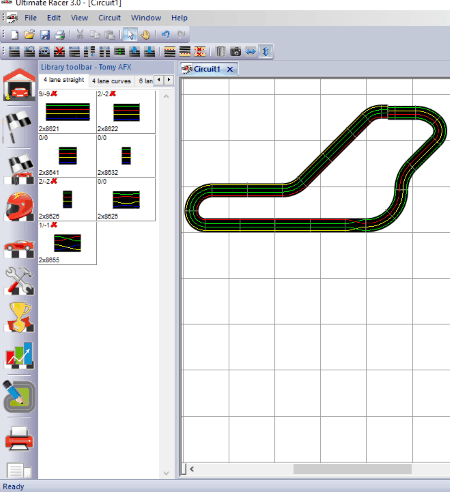Open the Circuit menu
This screenshot has width=450, height=492.
tap(109, 18)
